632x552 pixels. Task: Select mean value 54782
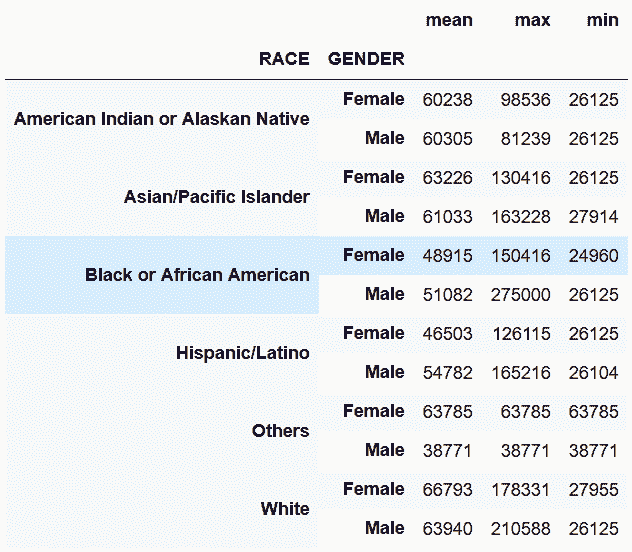point(447,373)
